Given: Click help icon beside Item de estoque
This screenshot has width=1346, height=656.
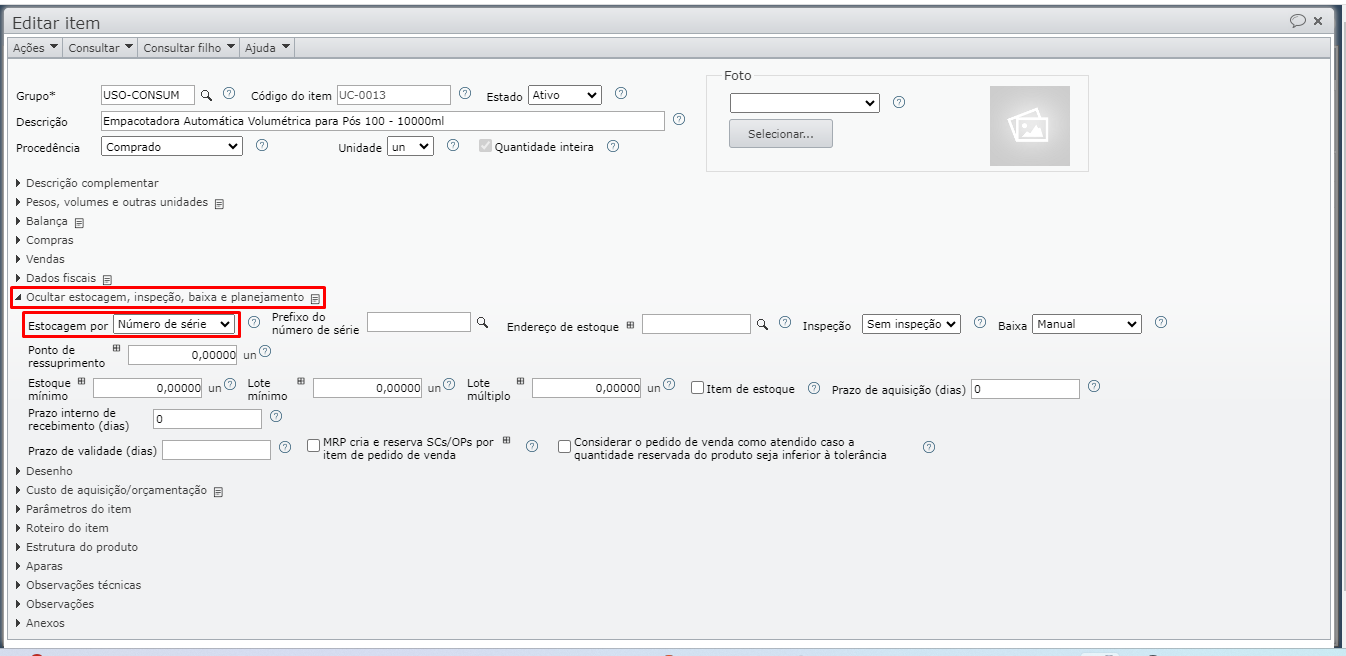Looking at the screenshot, I should [814, 388].
